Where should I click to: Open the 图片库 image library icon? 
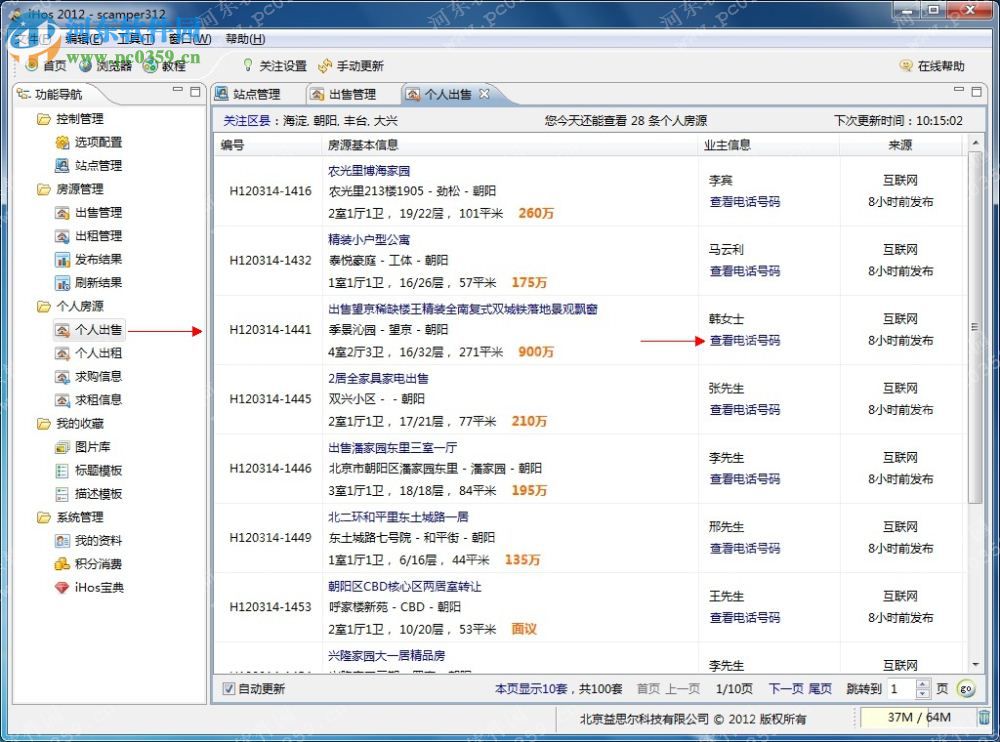(x=62, y=446)
